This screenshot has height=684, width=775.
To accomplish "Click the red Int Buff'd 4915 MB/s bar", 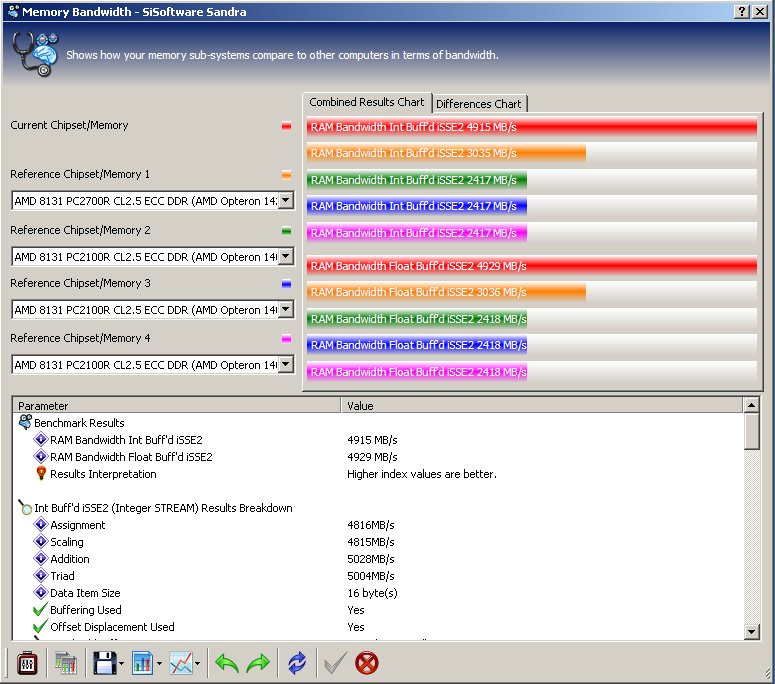I will (x=531, y=127).
